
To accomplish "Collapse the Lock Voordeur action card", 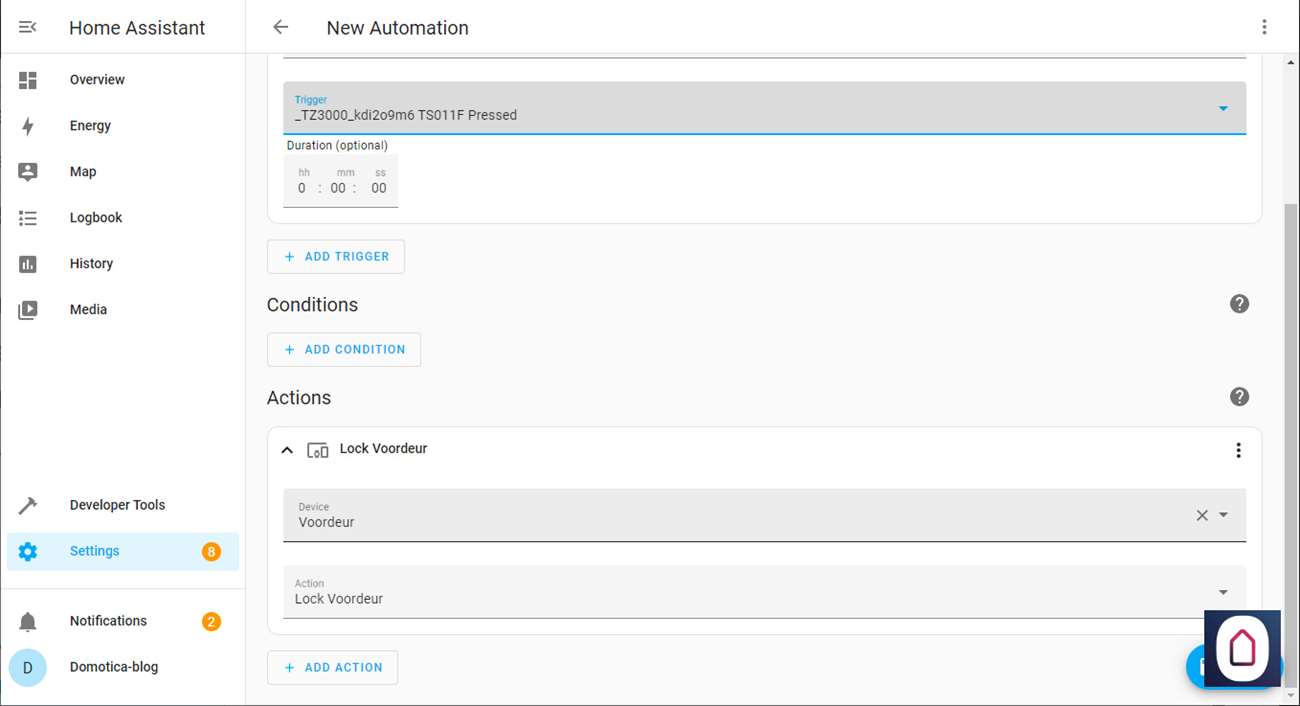I will [287, 450].
